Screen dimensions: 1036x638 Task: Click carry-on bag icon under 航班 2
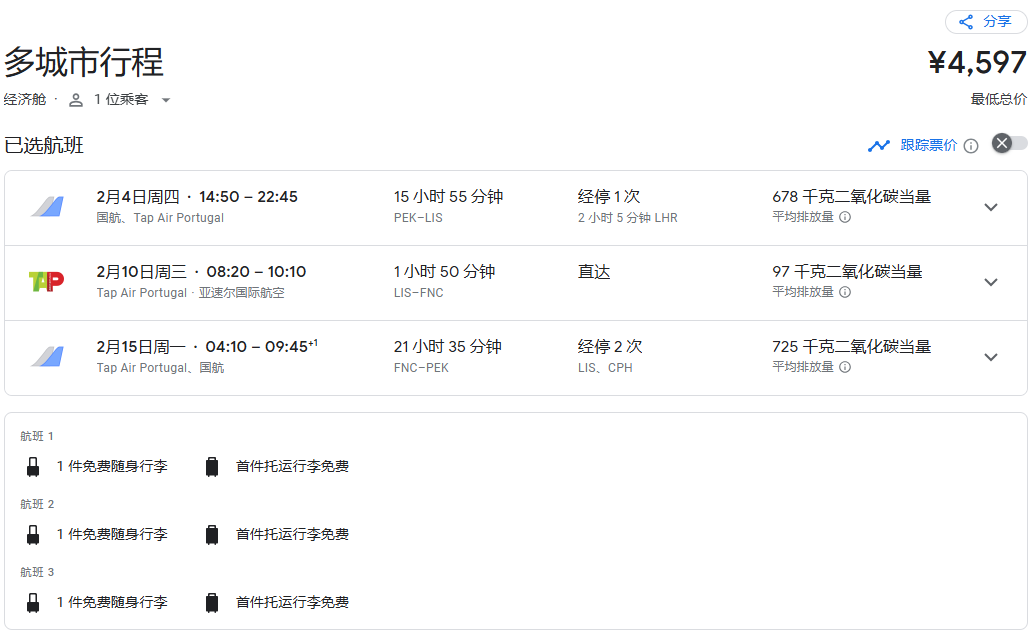[33, 535]
